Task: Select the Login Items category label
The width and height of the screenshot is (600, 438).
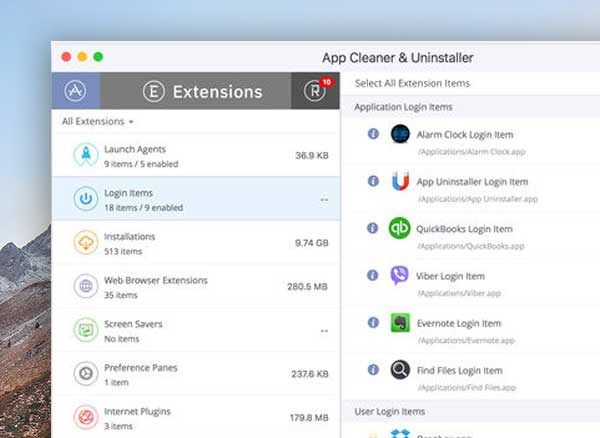Action: 129,193
